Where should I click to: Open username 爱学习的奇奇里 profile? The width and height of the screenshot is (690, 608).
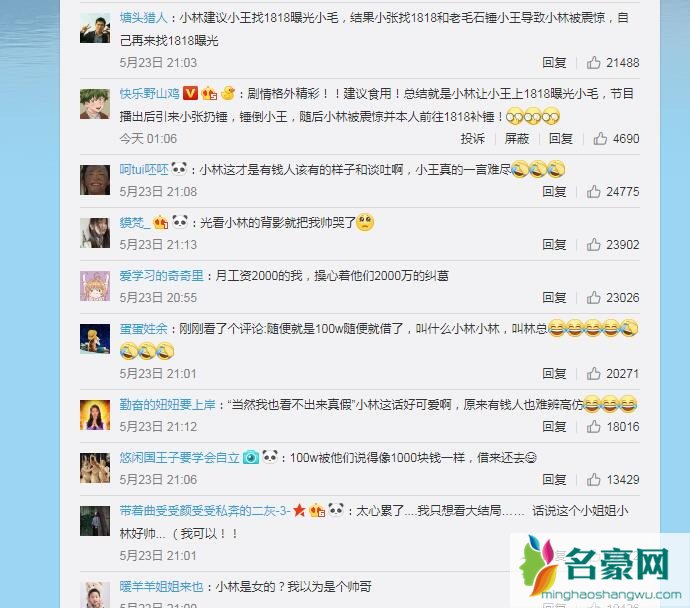tap(161, 275)
